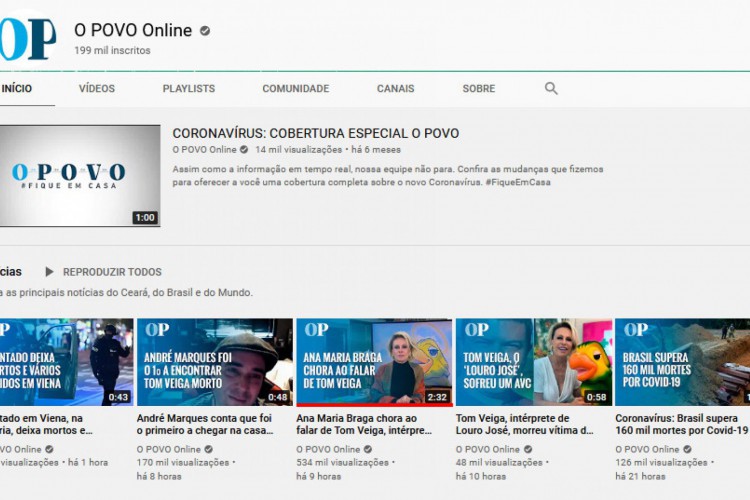Open the André Marques conta que foi title link
Screen dimensions: 750x500
point(205,424)
